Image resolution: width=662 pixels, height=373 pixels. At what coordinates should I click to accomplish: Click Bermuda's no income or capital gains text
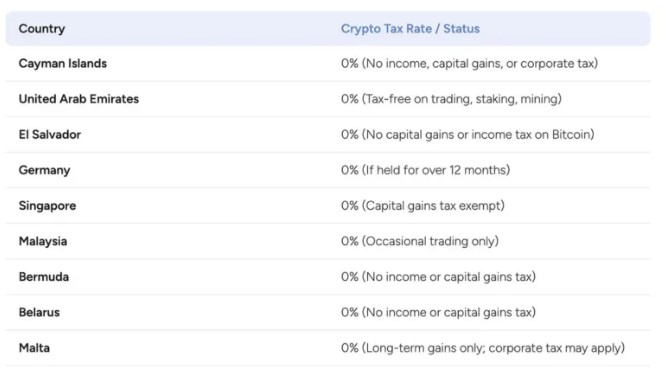coord(438,277)
